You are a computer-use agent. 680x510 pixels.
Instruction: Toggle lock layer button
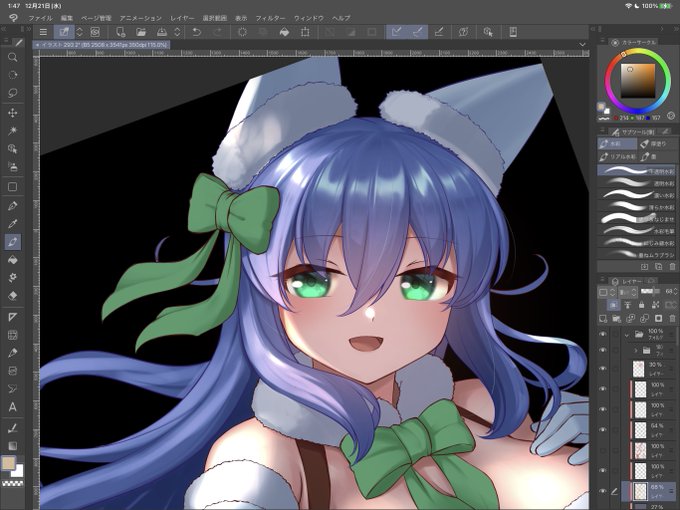(x=641, y=305)
